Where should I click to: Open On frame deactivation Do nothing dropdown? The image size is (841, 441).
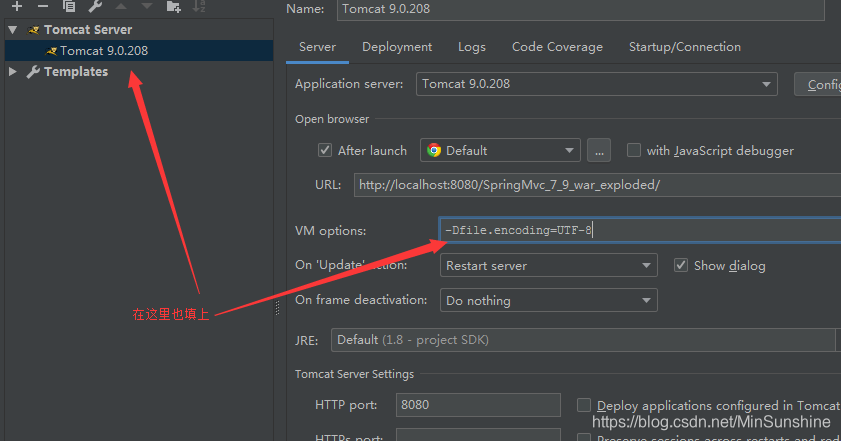[x=549, y=300]
